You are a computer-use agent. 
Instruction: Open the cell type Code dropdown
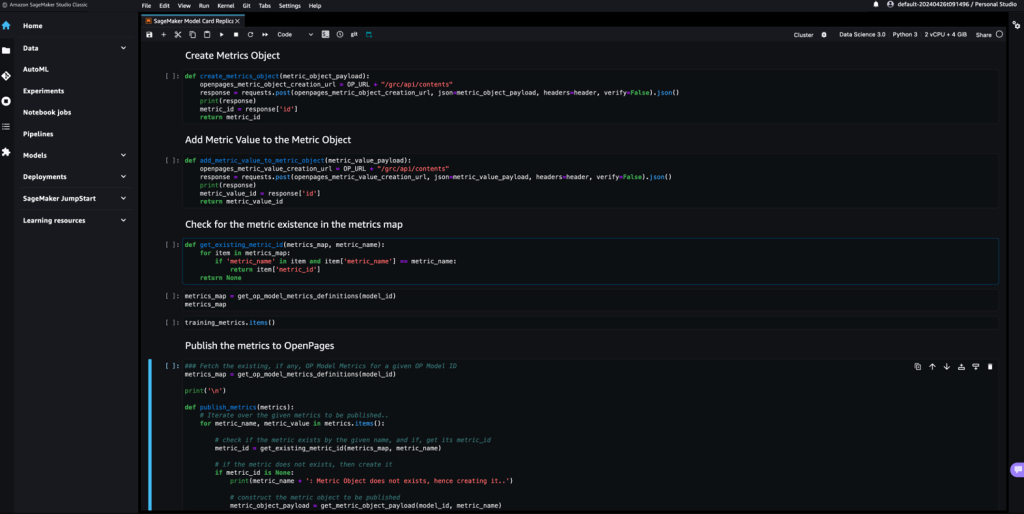tap(295, 35)
